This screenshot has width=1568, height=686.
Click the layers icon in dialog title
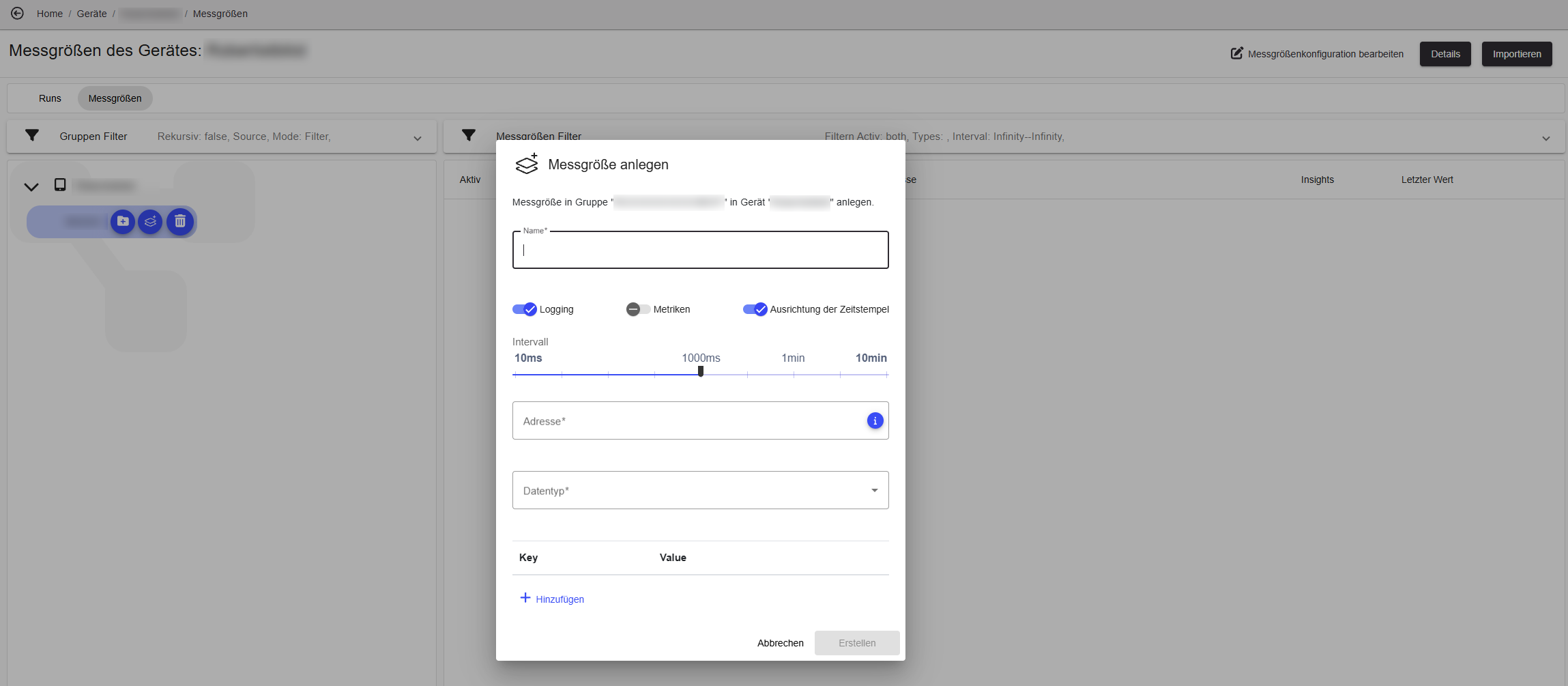527,164
